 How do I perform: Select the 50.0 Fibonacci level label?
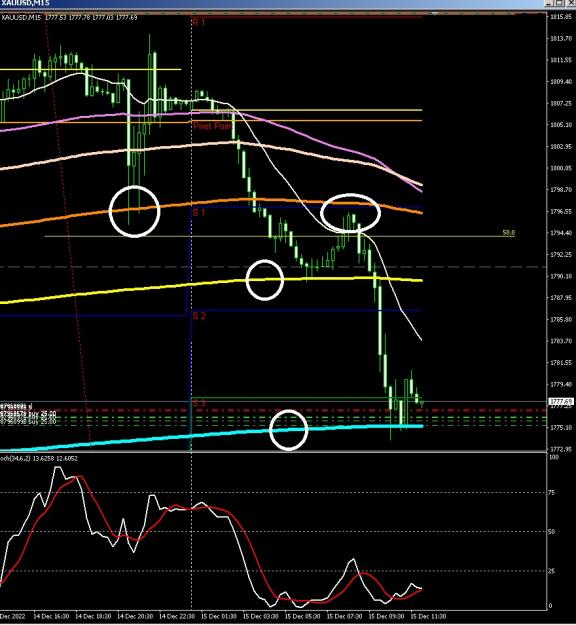(x=508, y=232)
